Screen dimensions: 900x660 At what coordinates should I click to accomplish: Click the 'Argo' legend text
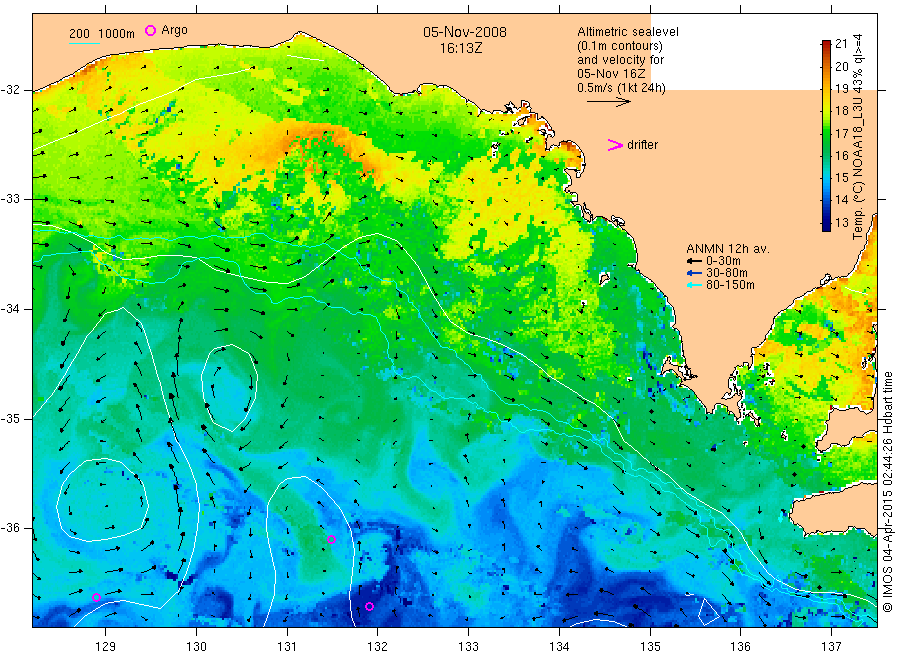pyautogui.click(x=174, y=30)
